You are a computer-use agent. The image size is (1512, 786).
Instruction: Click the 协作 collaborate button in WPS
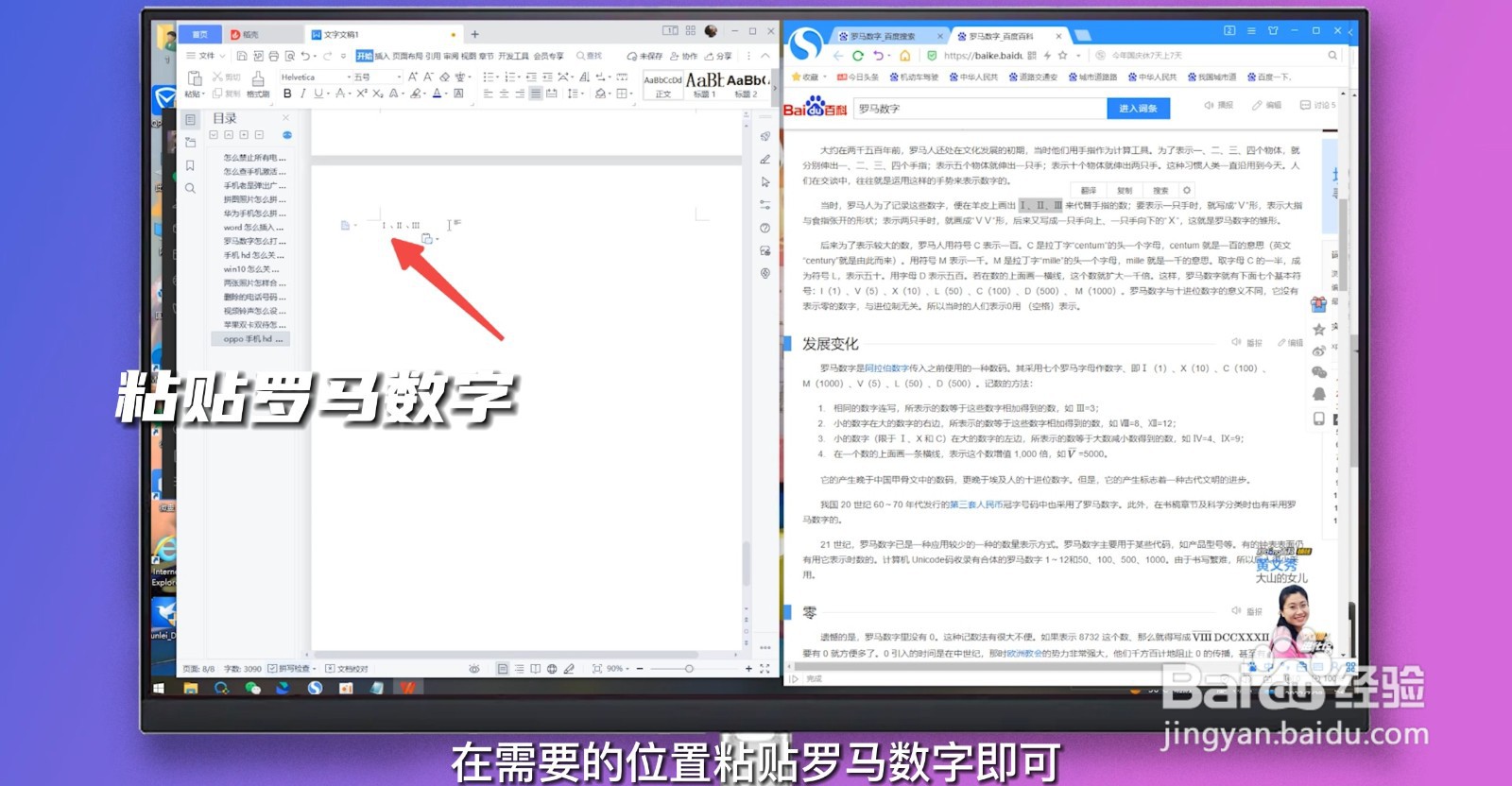click(684, 56)
